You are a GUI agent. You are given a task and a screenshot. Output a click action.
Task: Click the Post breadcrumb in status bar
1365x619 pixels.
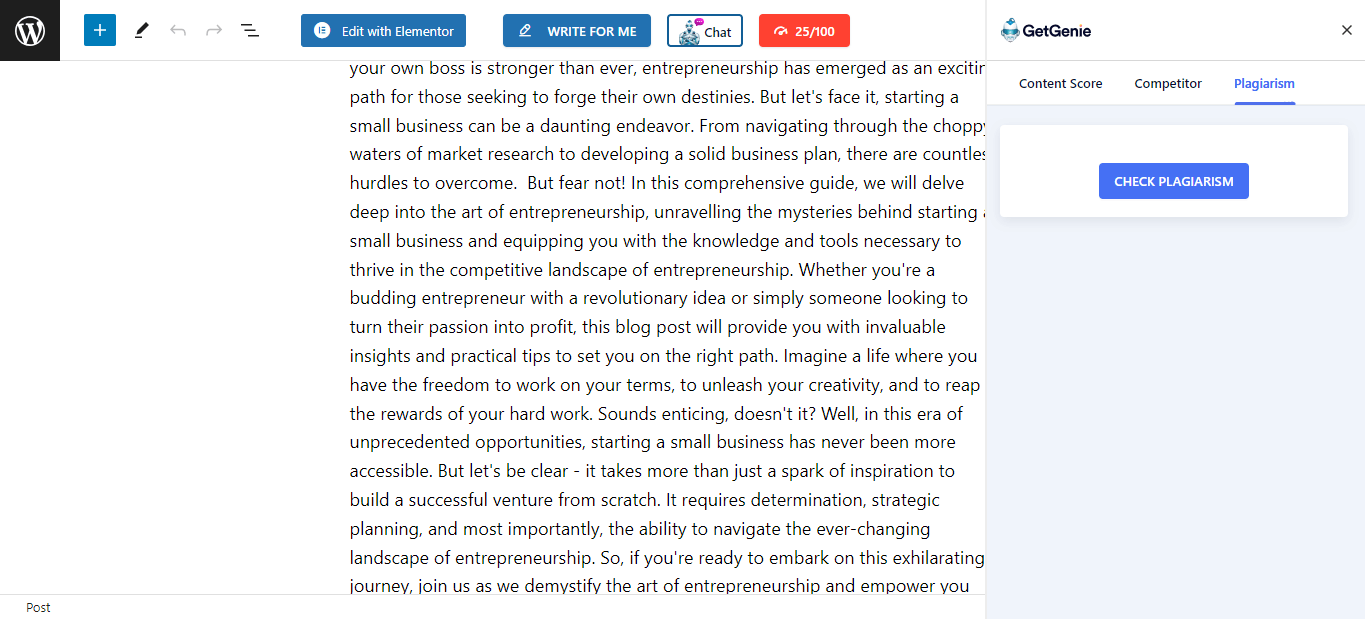pos(38,607)
